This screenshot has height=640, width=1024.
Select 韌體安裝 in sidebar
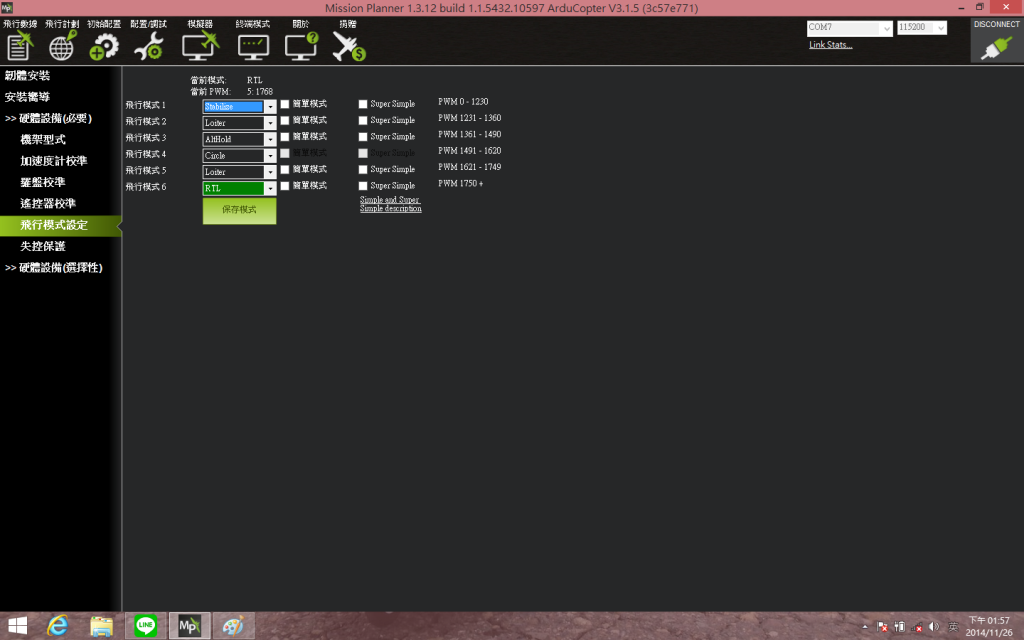pos(27,76)
